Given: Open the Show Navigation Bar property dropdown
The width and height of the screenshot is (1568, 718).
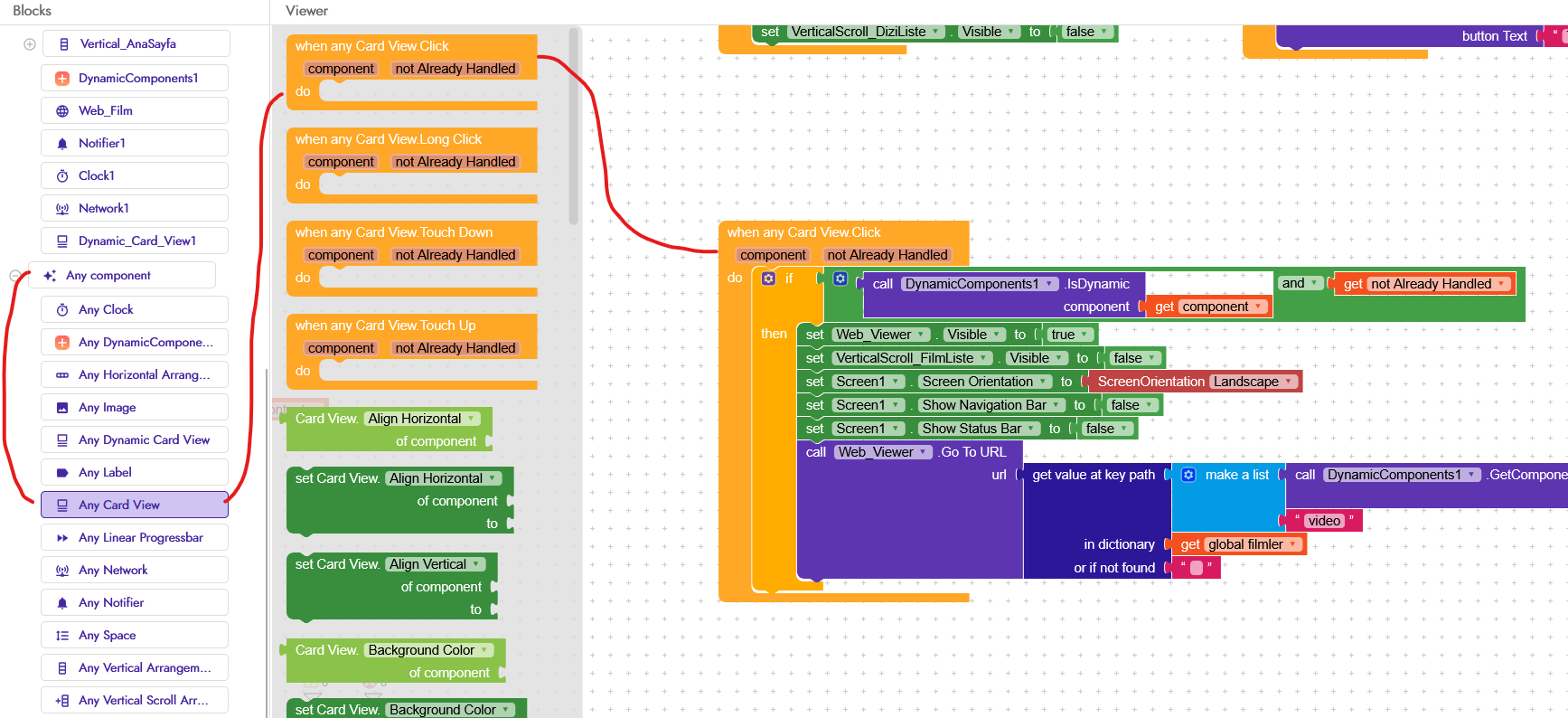Looking at the screenshot, I should (991, 405).
